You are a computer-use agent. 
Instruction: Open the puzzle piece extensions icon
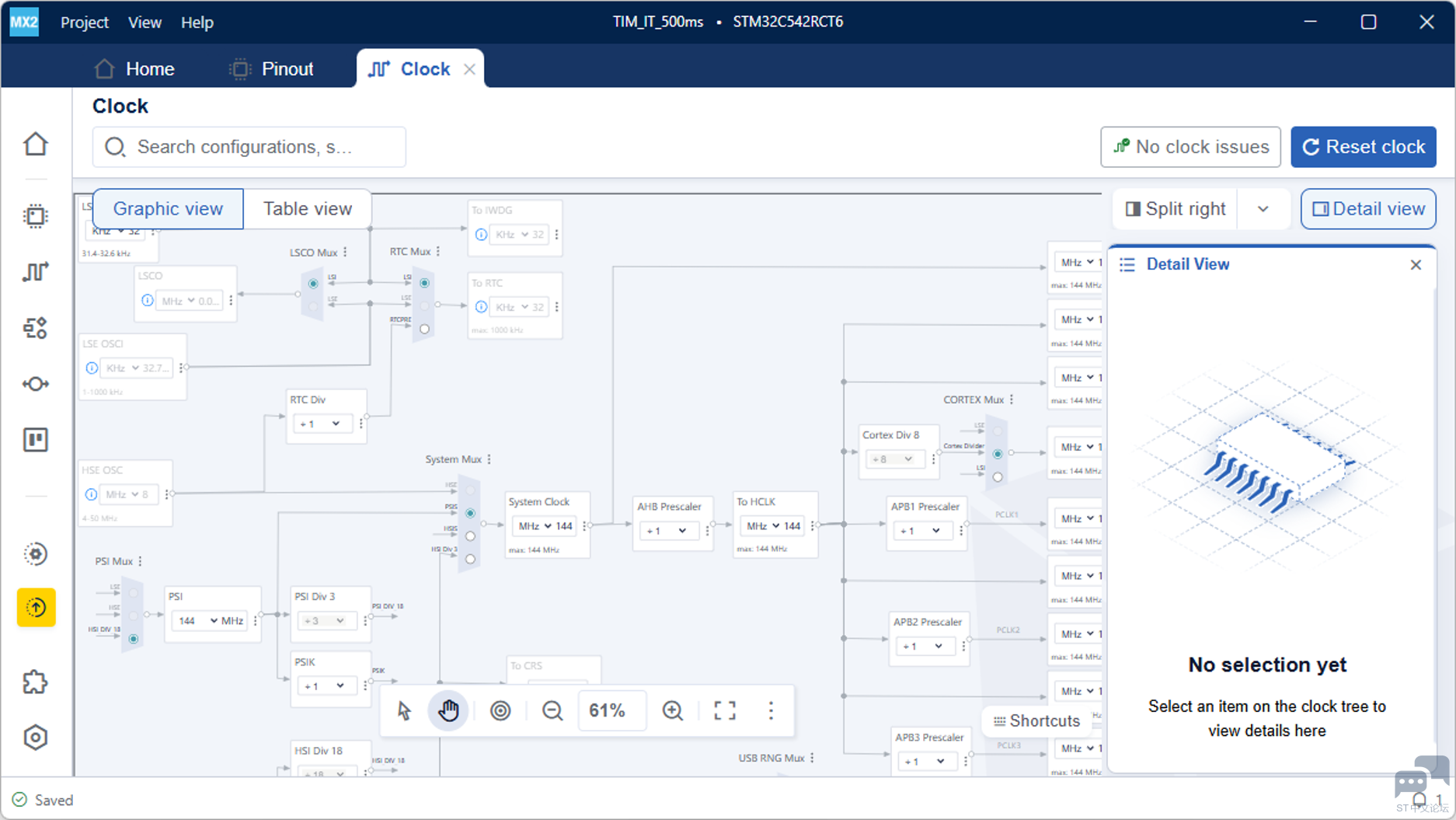tap(36, 682)
